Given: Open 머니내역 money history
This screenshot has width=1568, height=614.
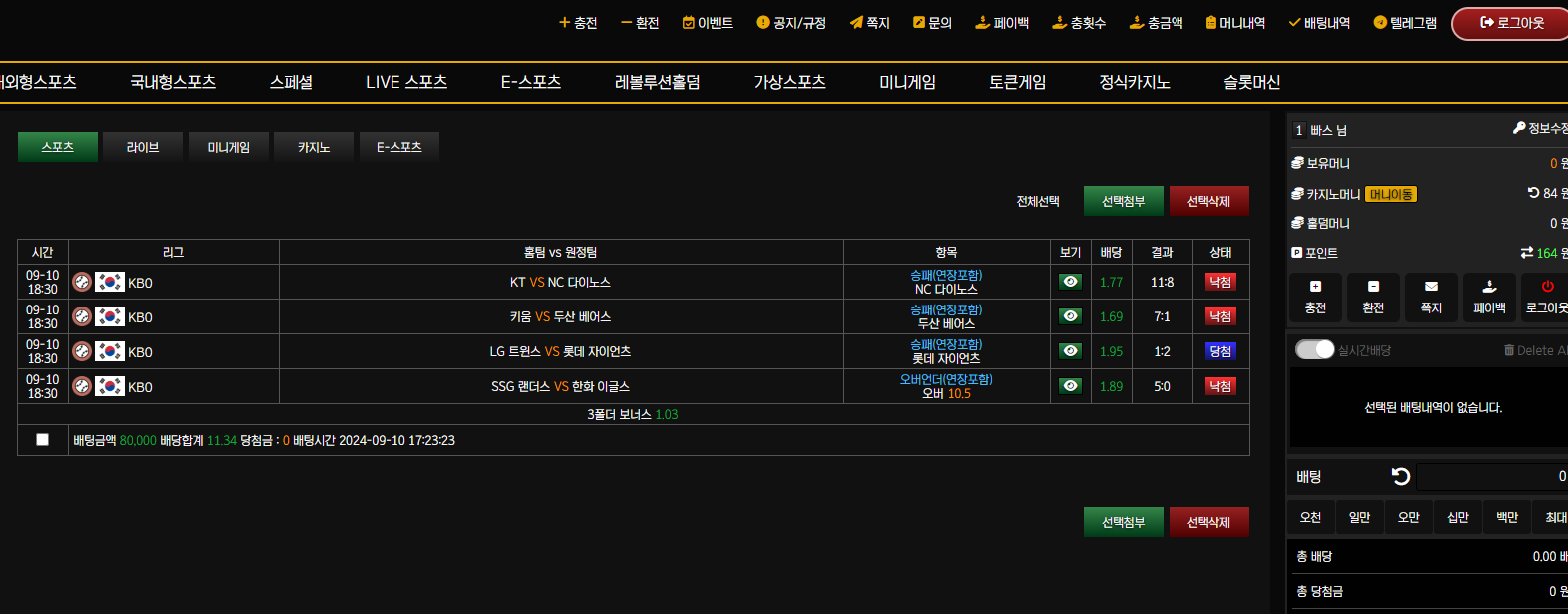Looking at the screenshot, I should (1235, 23).
